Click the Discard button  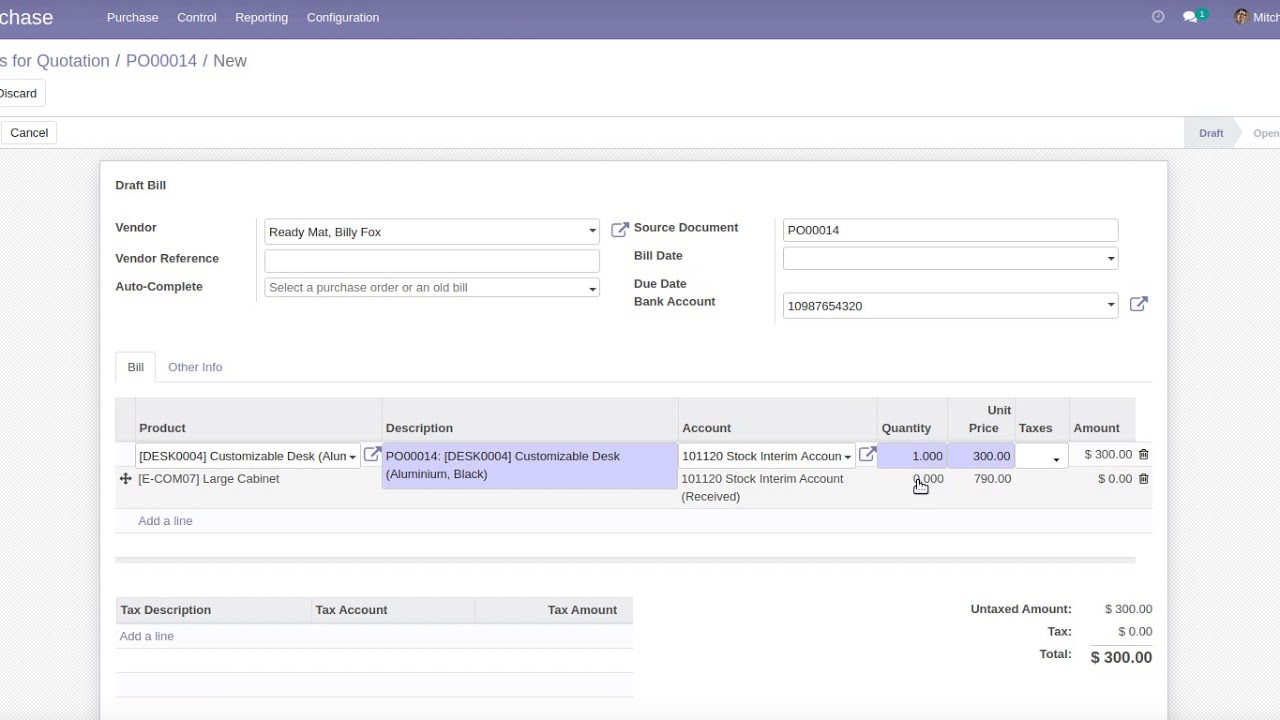pyautogui.click(x=18, y=93)
